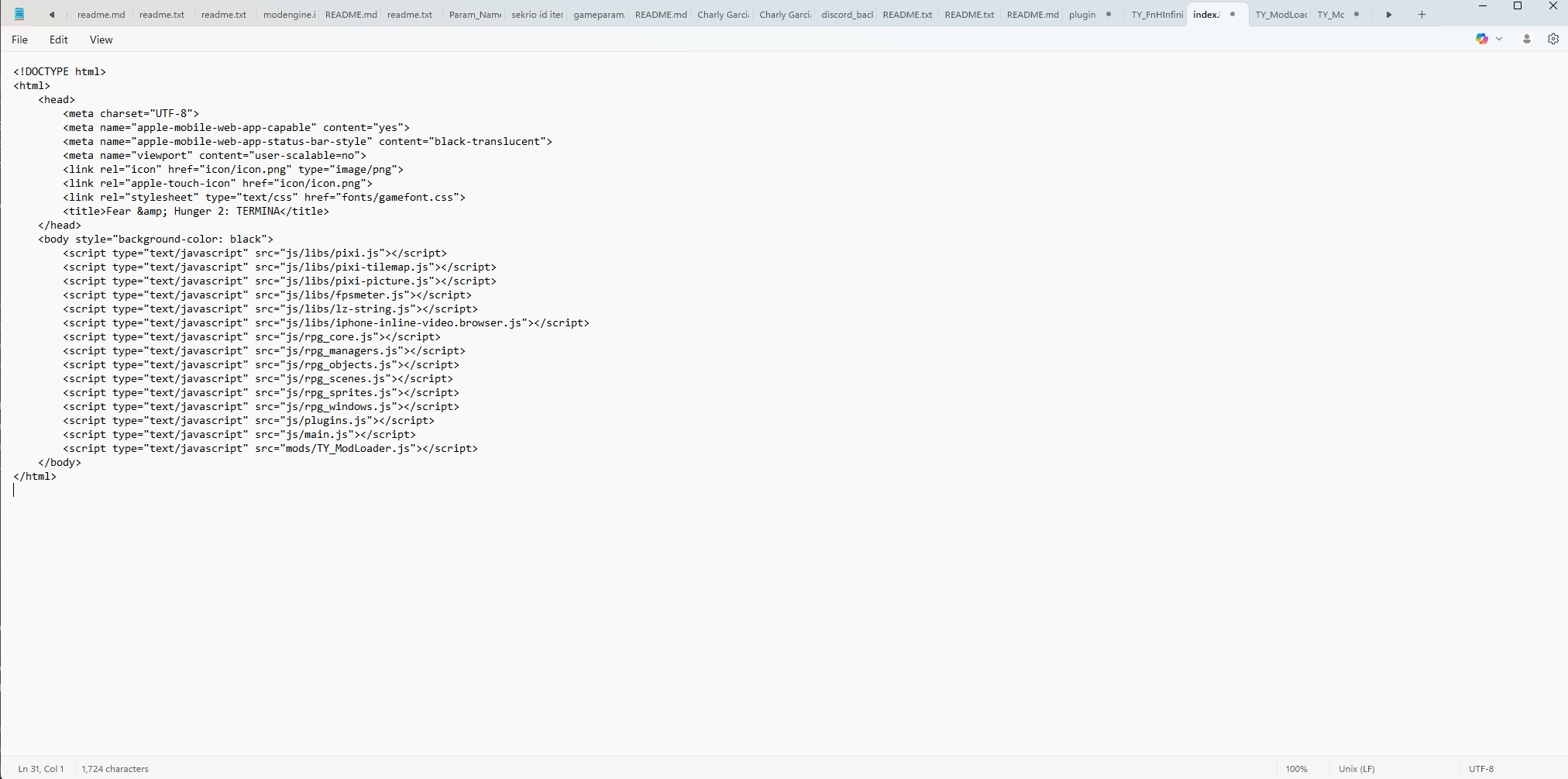This screenshot has height=779, width=1568.
Task: Click the Unix (LF) line ending indicator
Action: tap(1357, 769)
